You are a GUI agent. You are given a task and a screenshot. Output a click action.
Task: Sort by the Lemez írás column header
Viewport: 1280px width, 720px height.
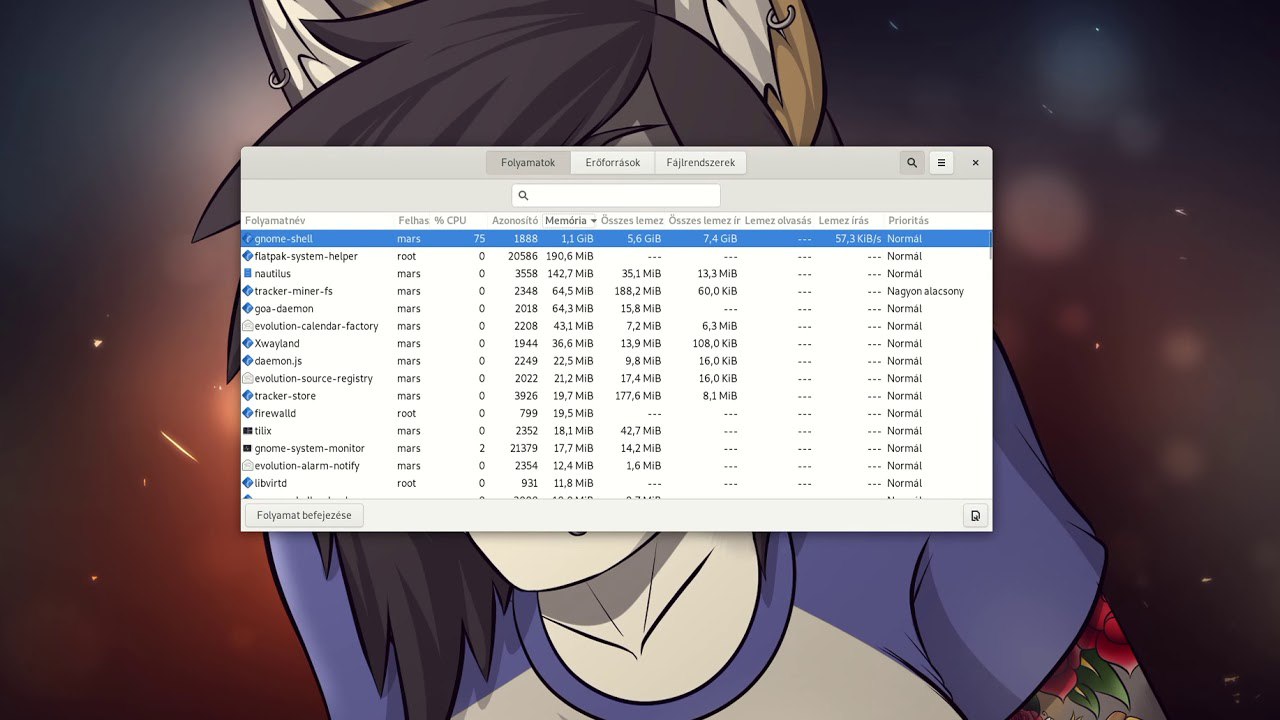click(x=844, y=220)
